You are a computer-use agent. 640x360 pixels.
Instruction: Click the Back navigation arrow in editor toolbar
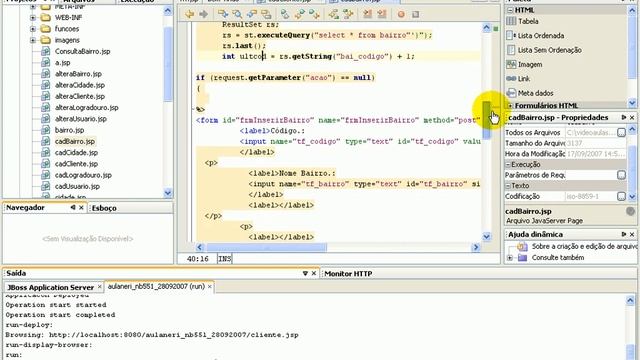(x=189, y=14)
